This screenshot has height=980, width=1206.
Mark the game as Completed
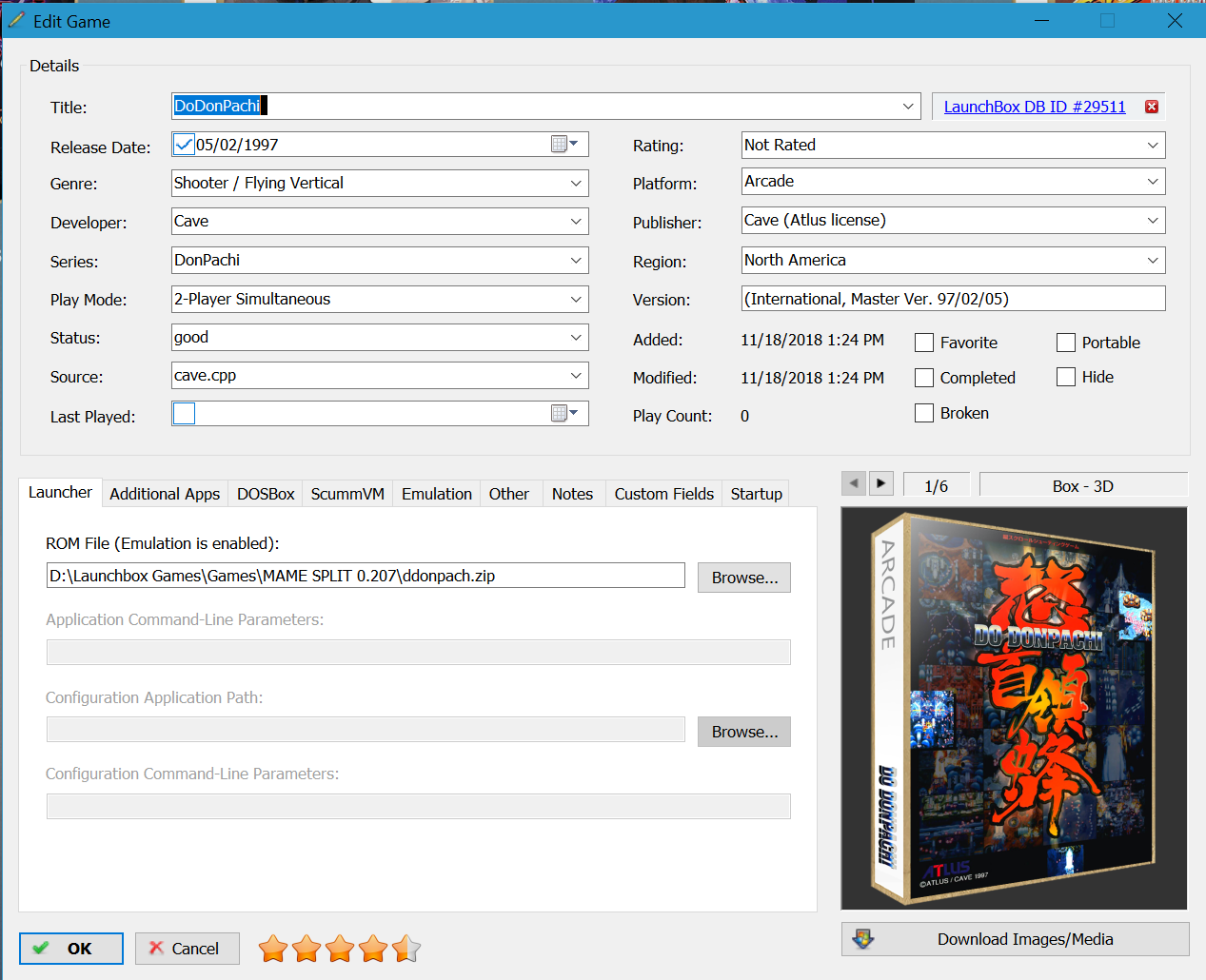(924, 378)
